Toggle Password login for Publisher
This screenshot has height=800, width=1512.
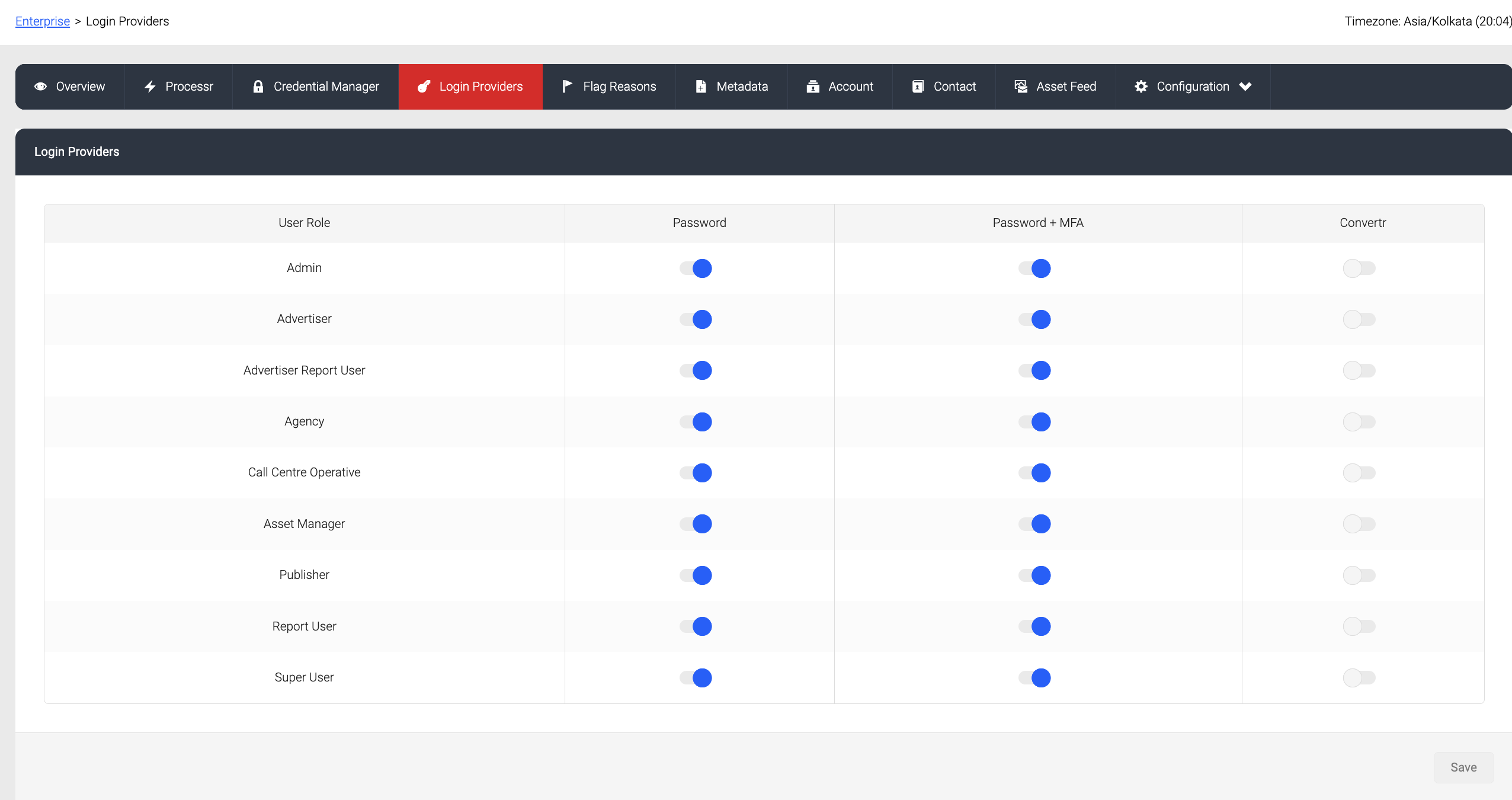(696, 575)
